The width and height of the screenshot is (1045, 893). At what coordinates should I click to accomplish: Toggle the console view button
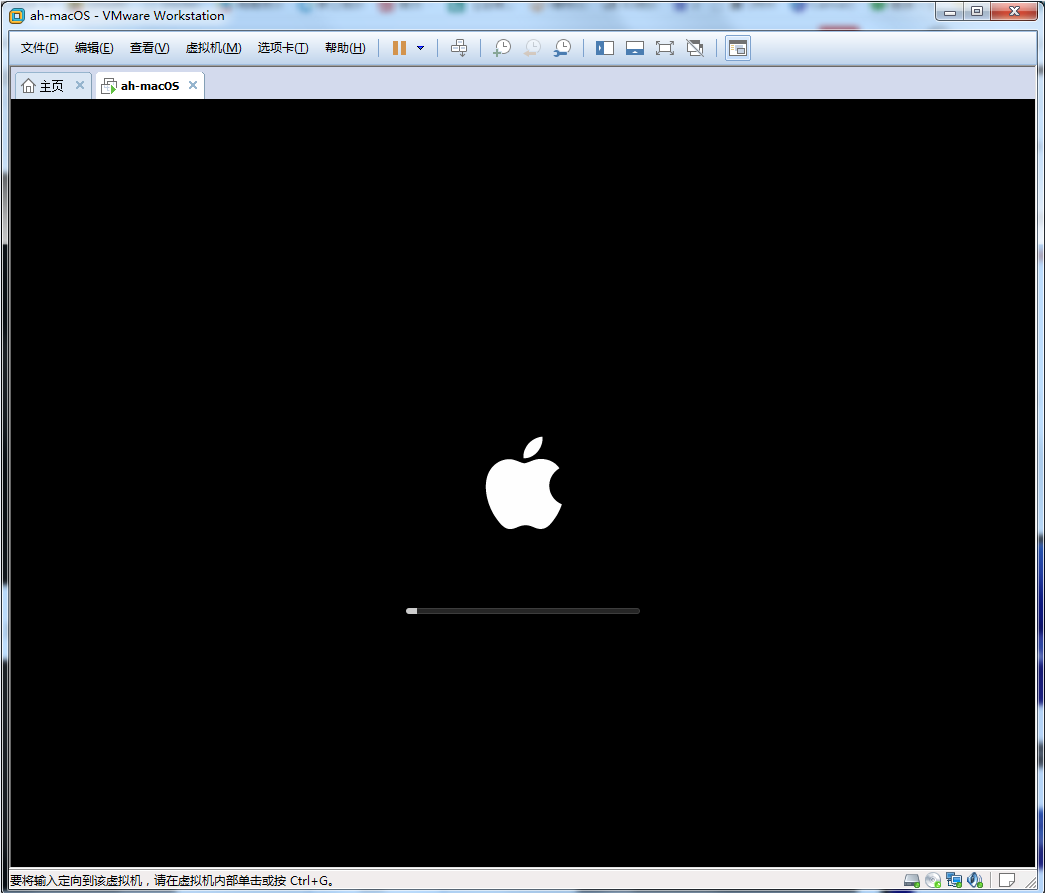738,48
